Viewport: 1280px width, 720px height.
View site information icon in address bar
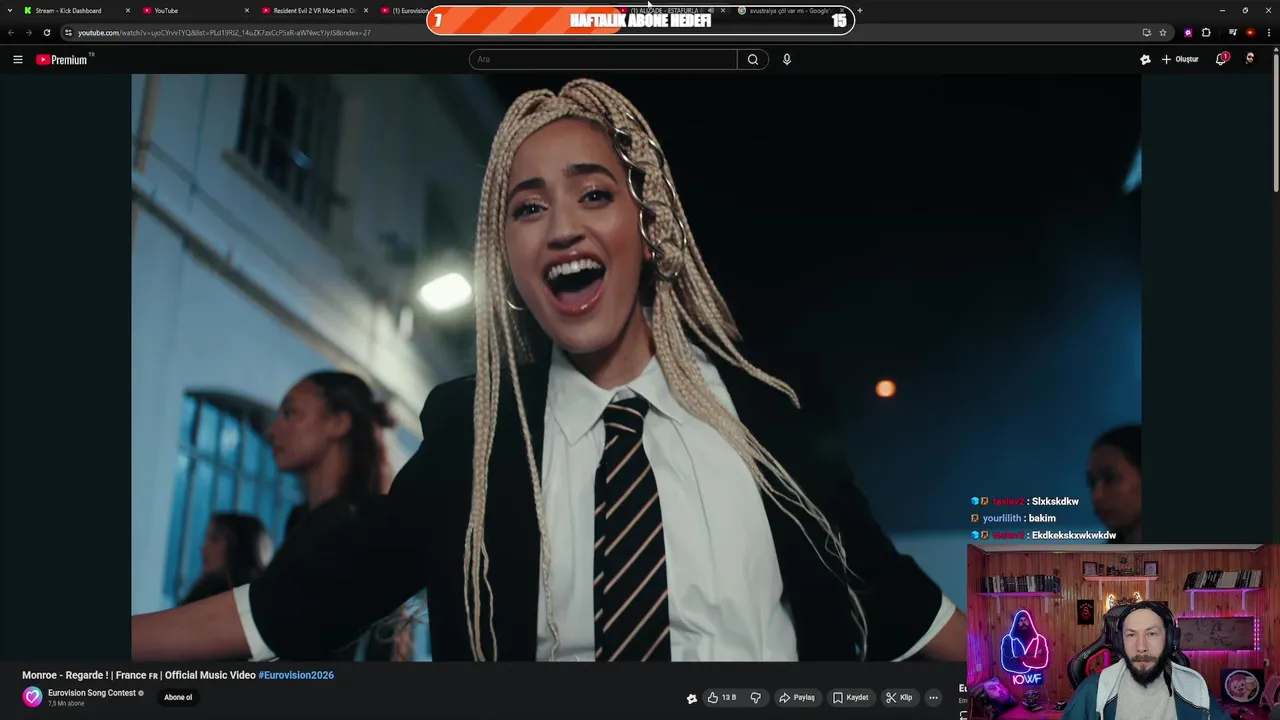pyautogui.click(x=68, y=32)
